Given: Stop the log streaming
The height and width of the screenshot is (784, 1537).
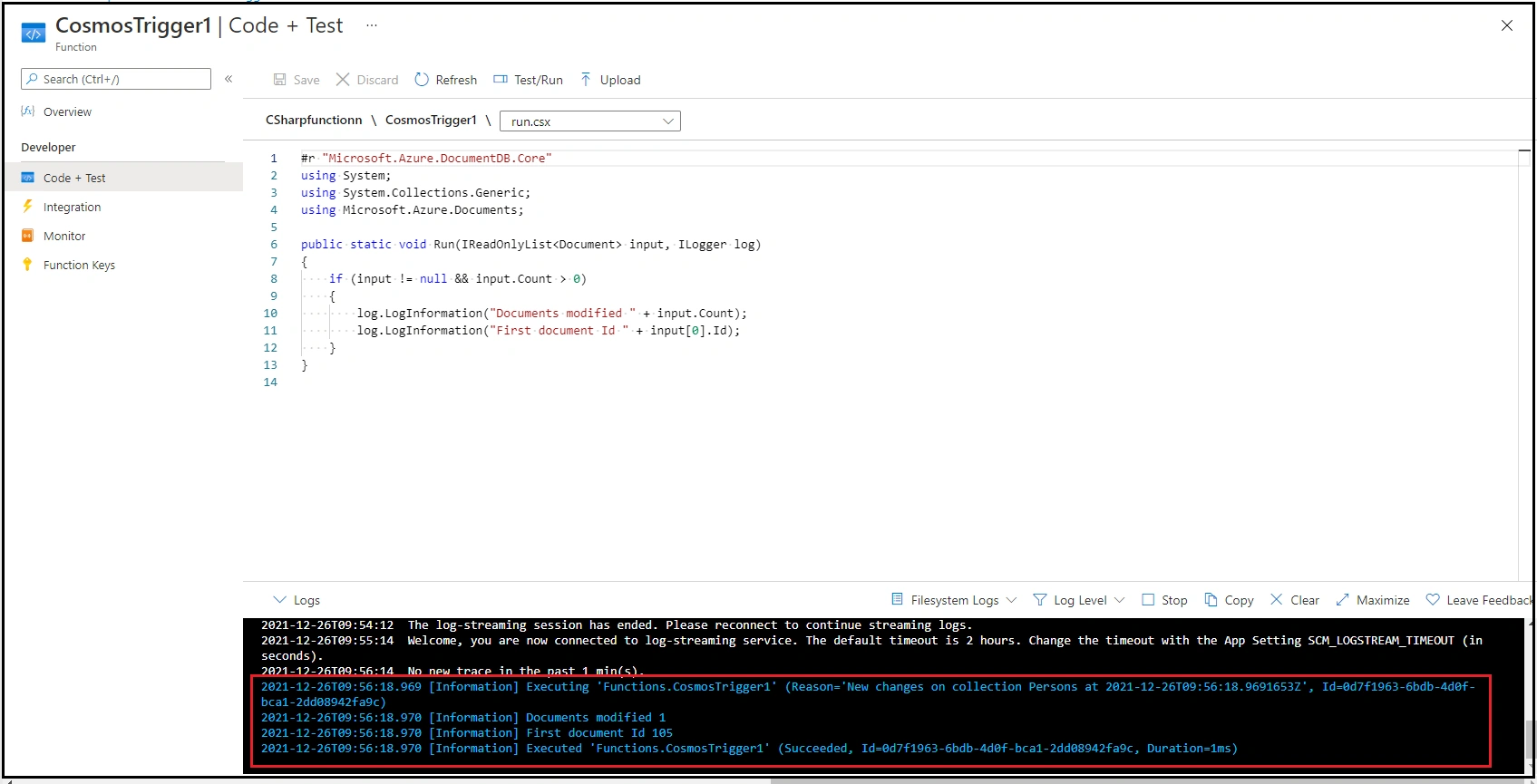Looking at the screenshot, I should [1174, 600].
